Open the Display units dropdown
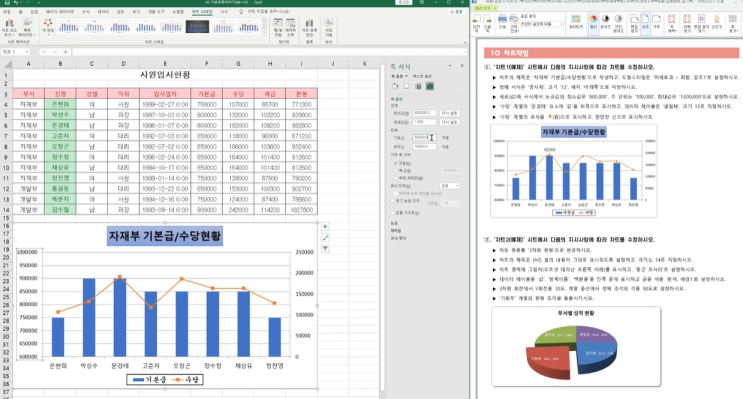 pyautogui.click(x=450, y=186)
